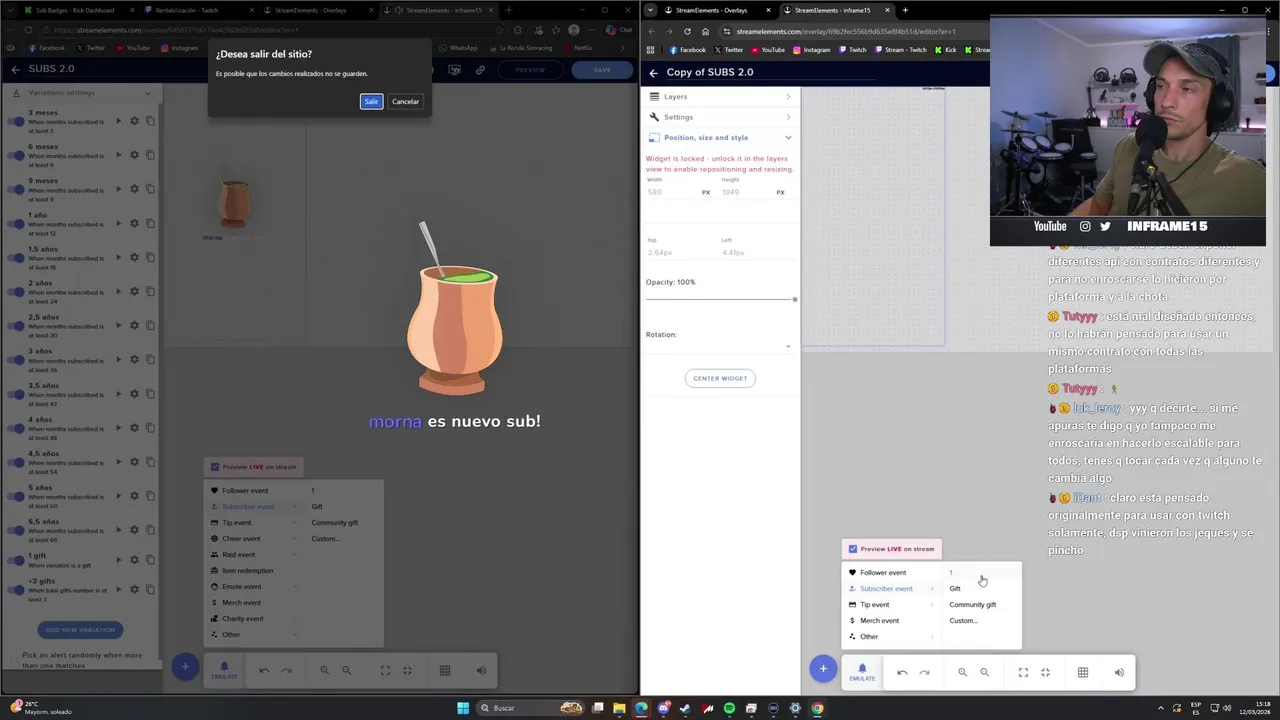Toggle the 2 años variation switch
Viewport: 1280px width, 720px height.
click(17, 292)
